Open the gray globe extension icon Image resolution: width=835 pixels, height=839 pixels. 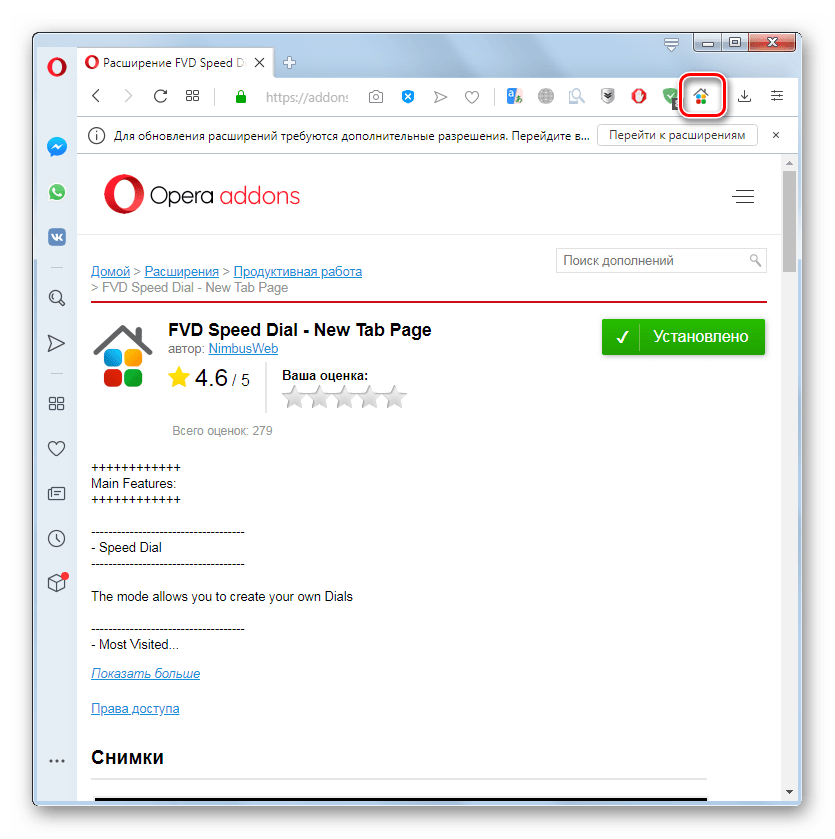[546, 96]
